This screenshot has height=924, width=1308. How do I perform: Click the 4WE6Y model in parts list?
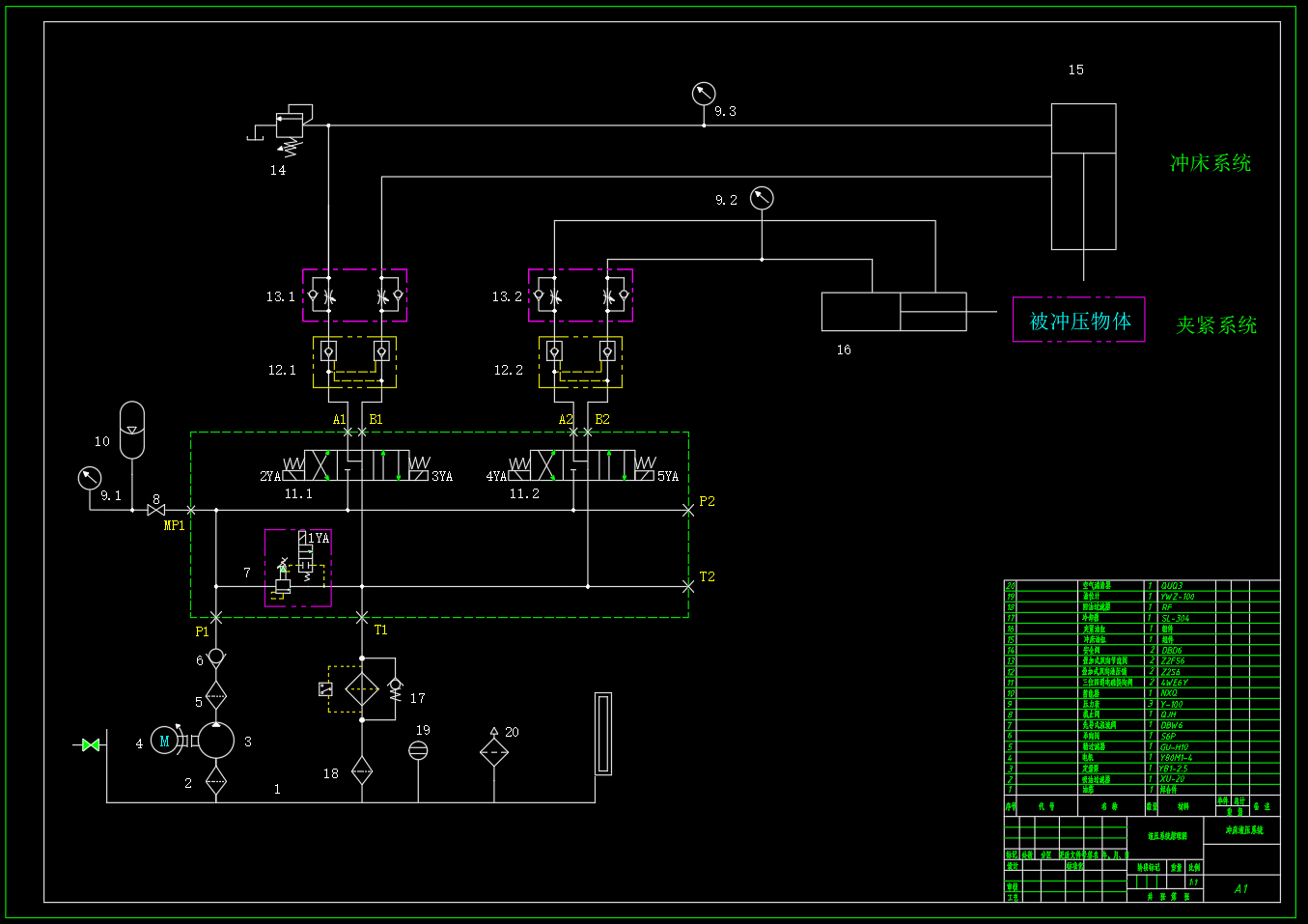[1174, 683]
